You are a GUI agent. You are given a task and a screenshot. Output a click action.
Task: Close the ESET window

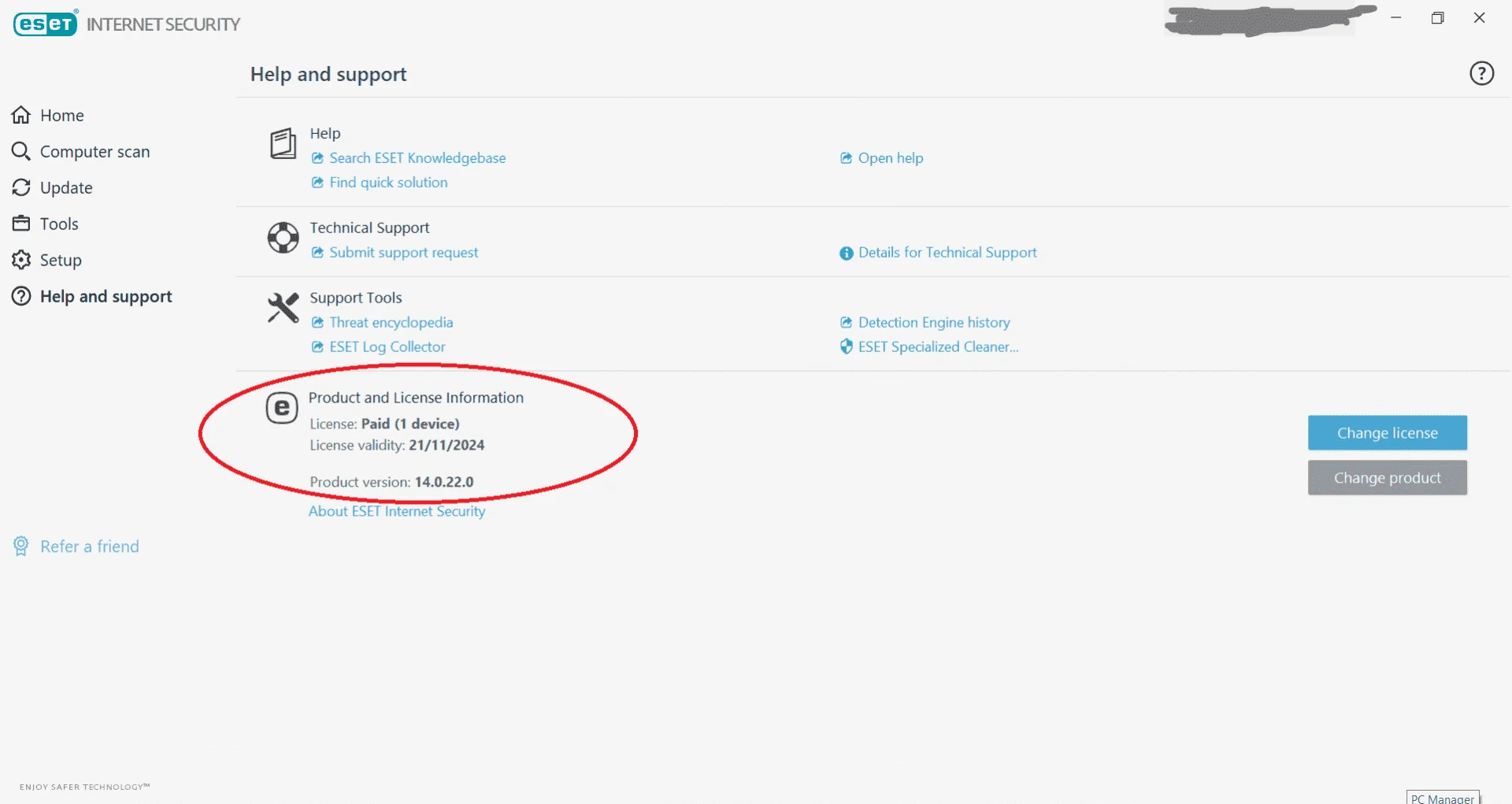tap(1480, 17)
